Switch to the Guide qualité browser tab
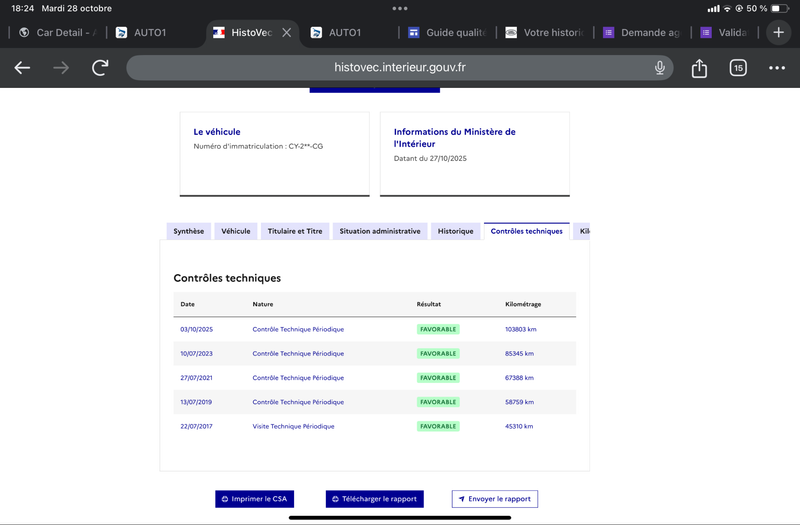Screen dimensions: 800x525 pyautogui.click(x=446, y=32)
